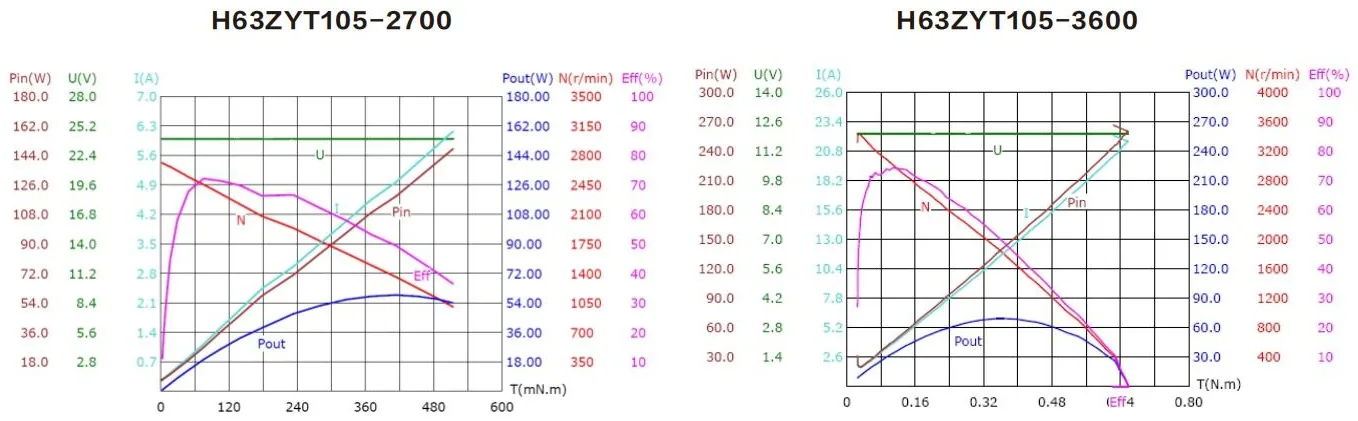This screenshot has width=1358, height=421.
Task: Click the 1750 speed axis value
Action: tap(586, 244)
